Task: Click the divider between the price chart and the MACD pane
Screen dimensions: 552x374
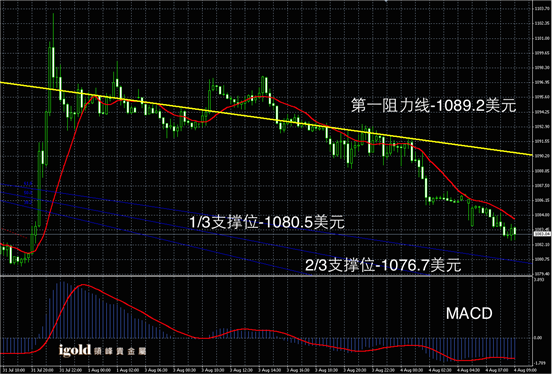Action: coord(266,276)
